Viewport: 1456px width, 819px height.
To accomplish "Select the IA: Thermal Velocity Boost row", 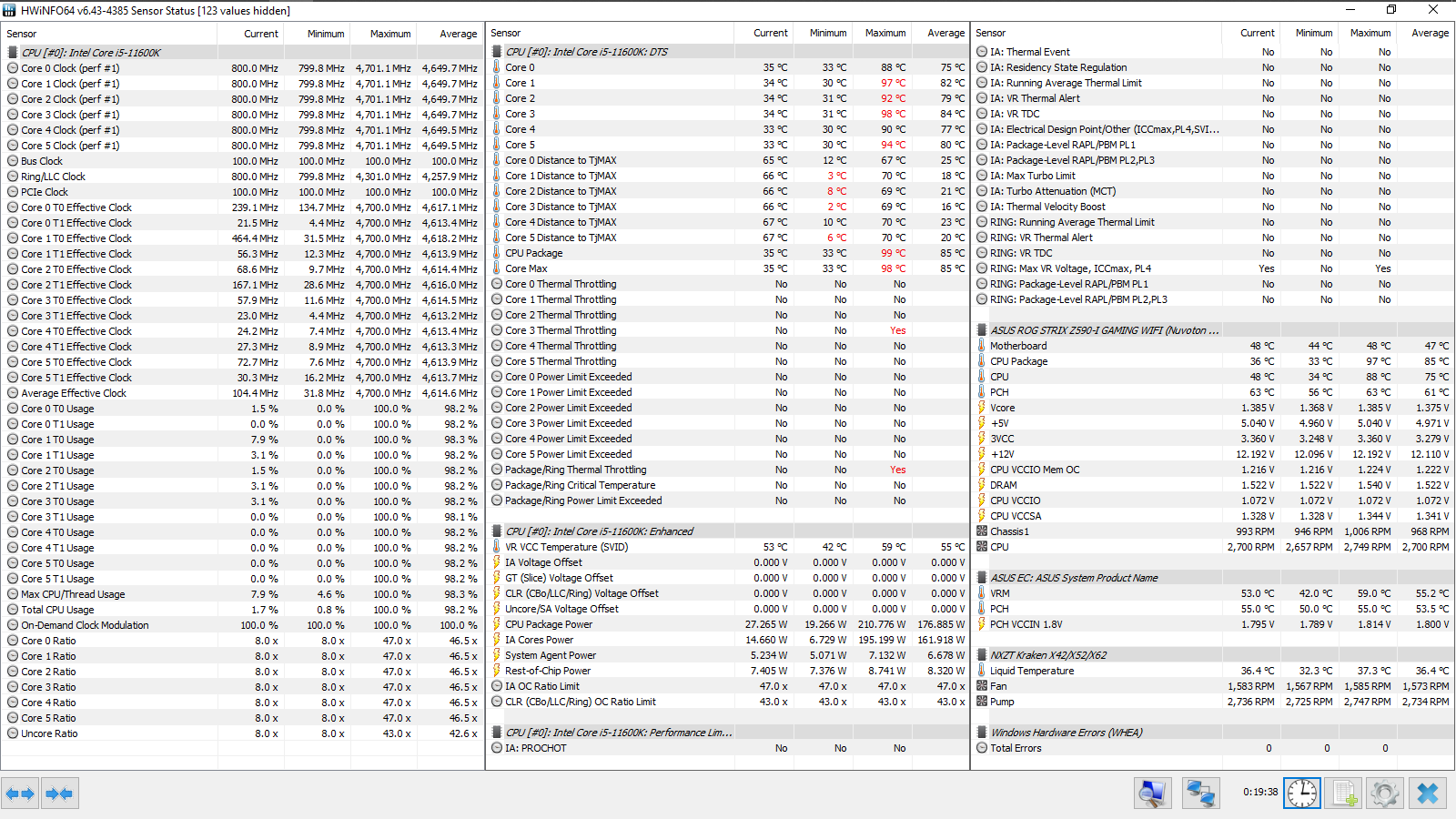I will coord(1214,207).
